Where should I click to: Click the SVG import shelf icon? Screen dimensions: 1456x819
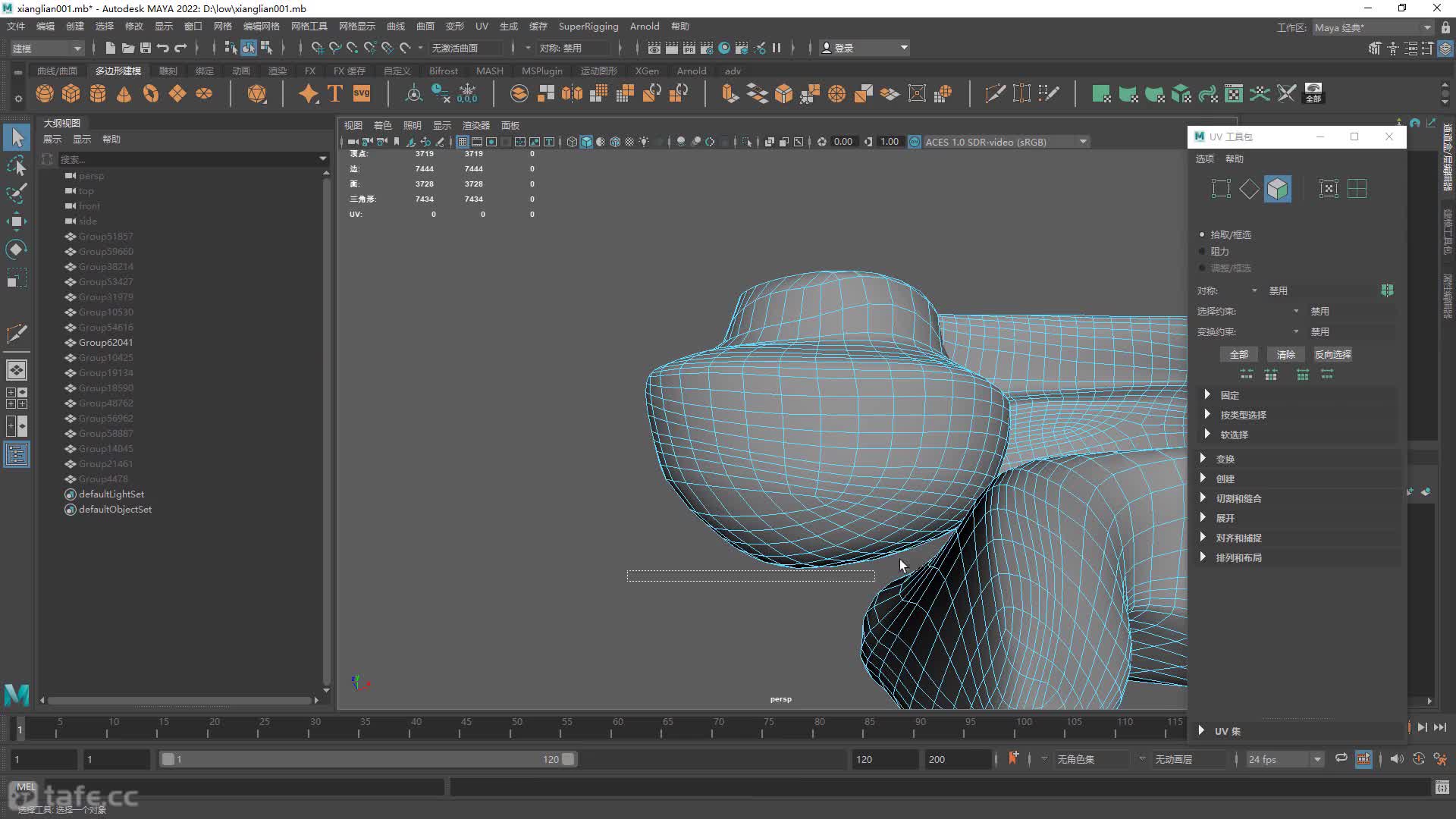(x=362, y=93)
